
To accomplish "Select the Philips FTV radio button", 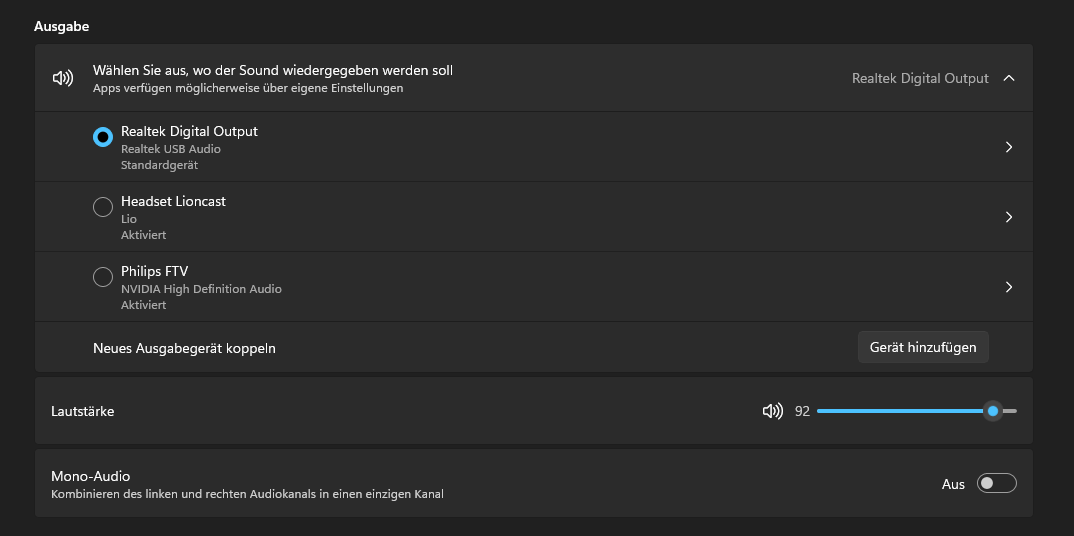I will click(102, 277).
